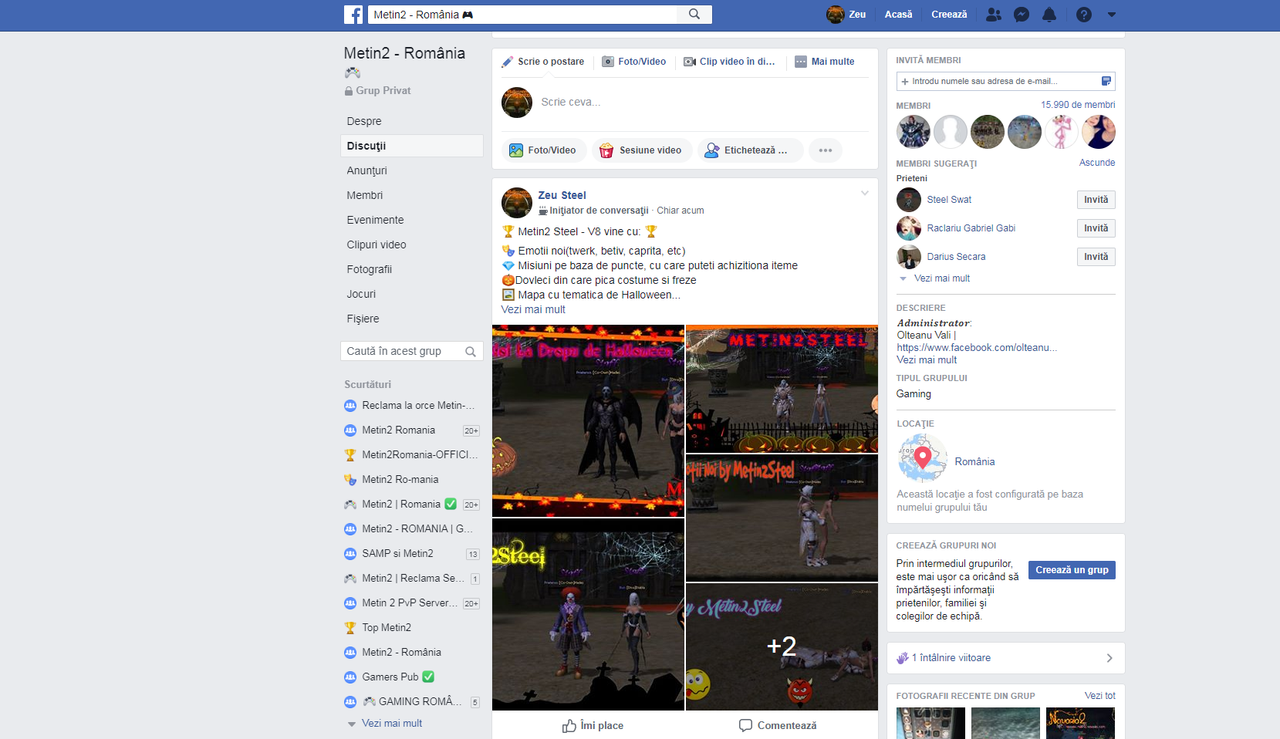The width and height of the screenshot is (1280, 739).
Task: Invite Steel Swat with the Invită button
Action: [x=1095, y=199]
